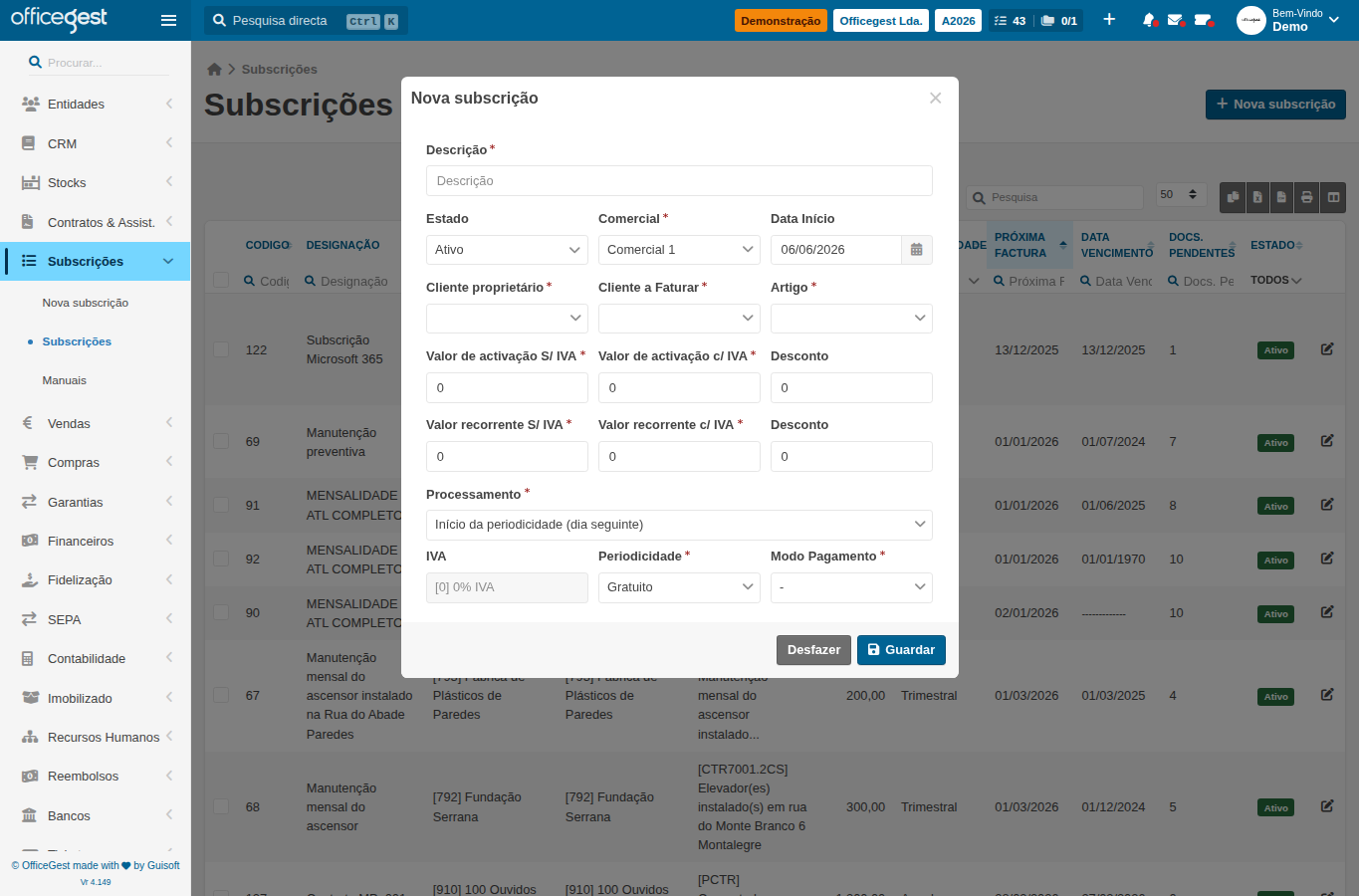1359x896 pixels.
Task: Click the Descrição text field
Action: (x=679, y=181)
